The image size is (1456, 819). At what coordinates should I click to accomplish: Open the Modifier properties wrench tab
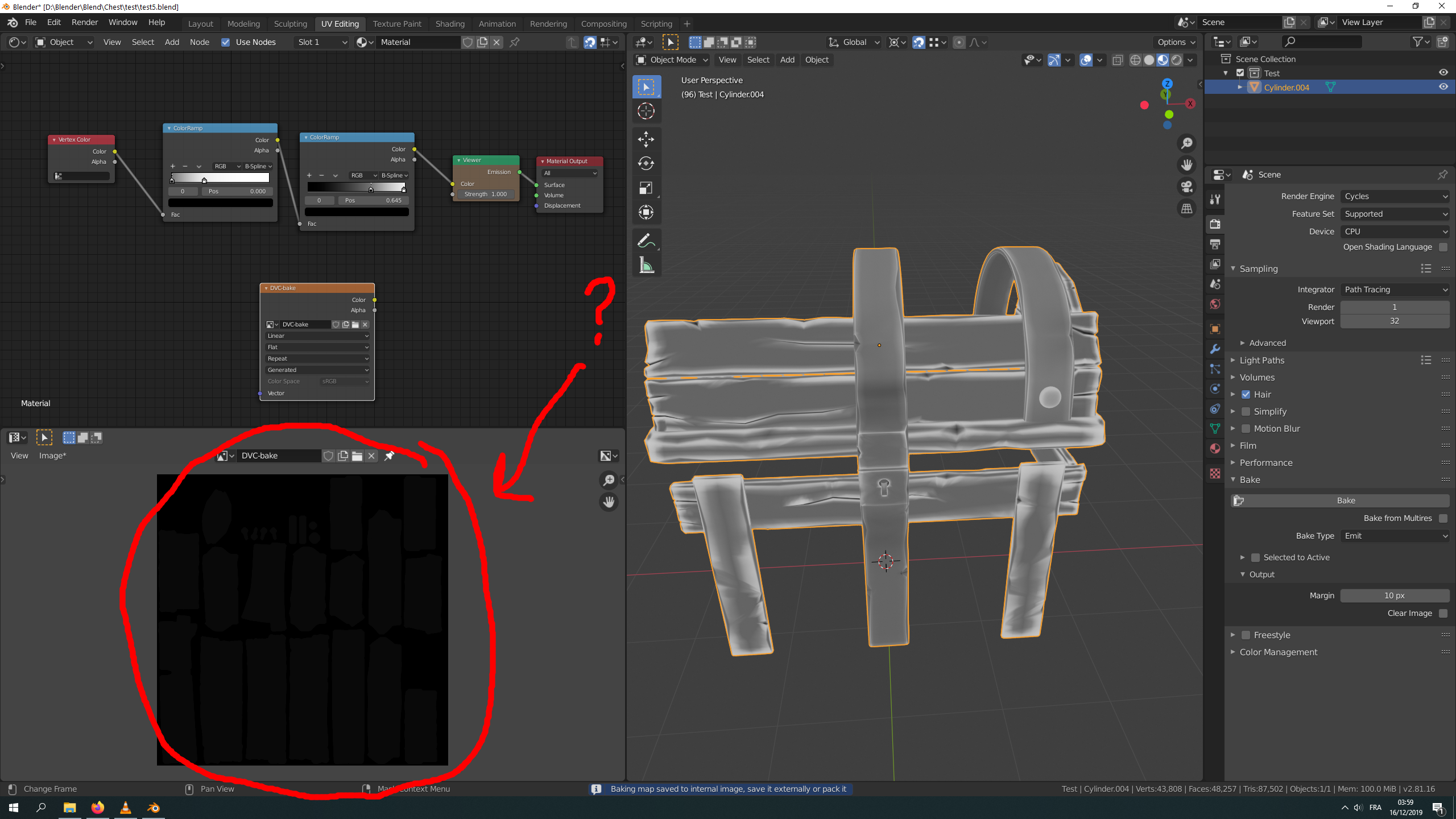(1215, 349)
